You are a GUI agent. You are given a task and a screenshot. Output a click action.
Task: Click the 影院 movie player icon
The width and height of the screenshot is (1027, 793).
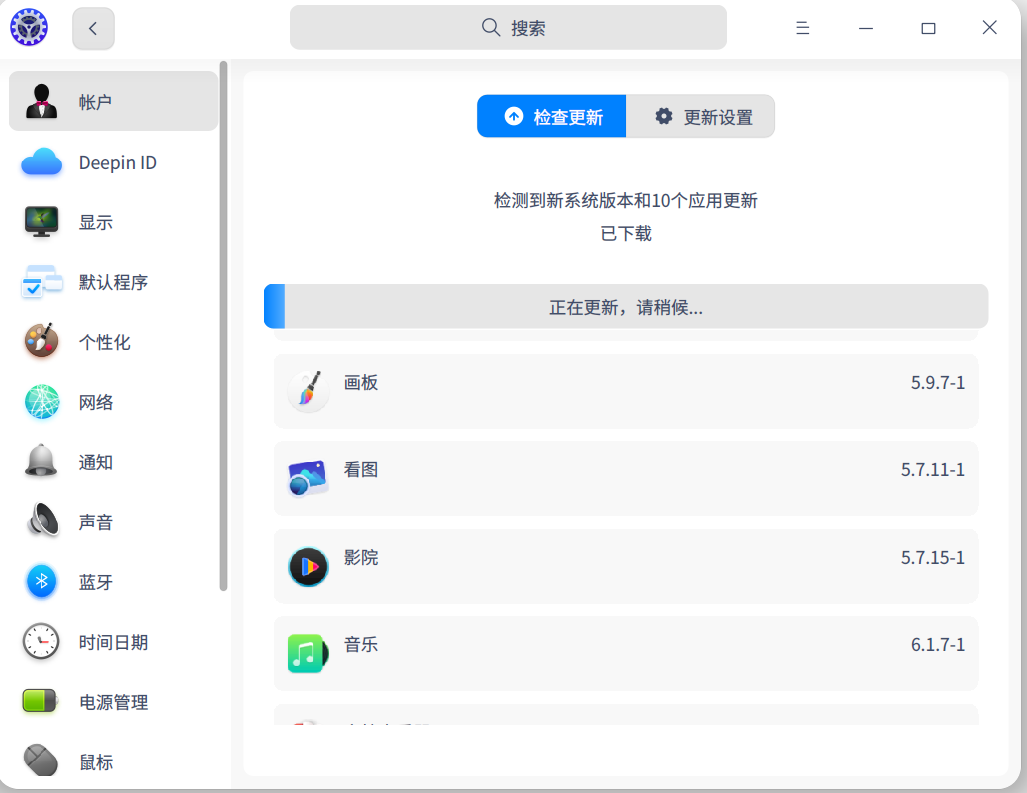pos(308,566)
